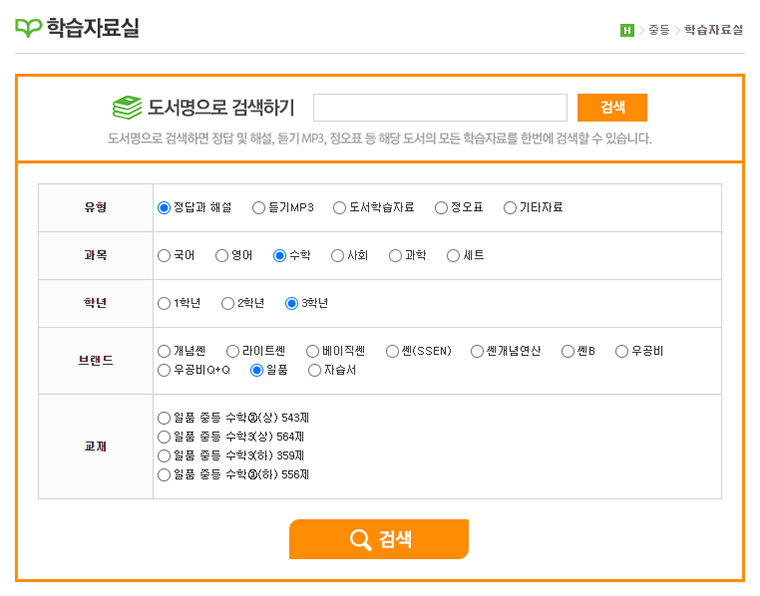Choose 사회 as the subject

pyautogui.click(x=337, y=255)
